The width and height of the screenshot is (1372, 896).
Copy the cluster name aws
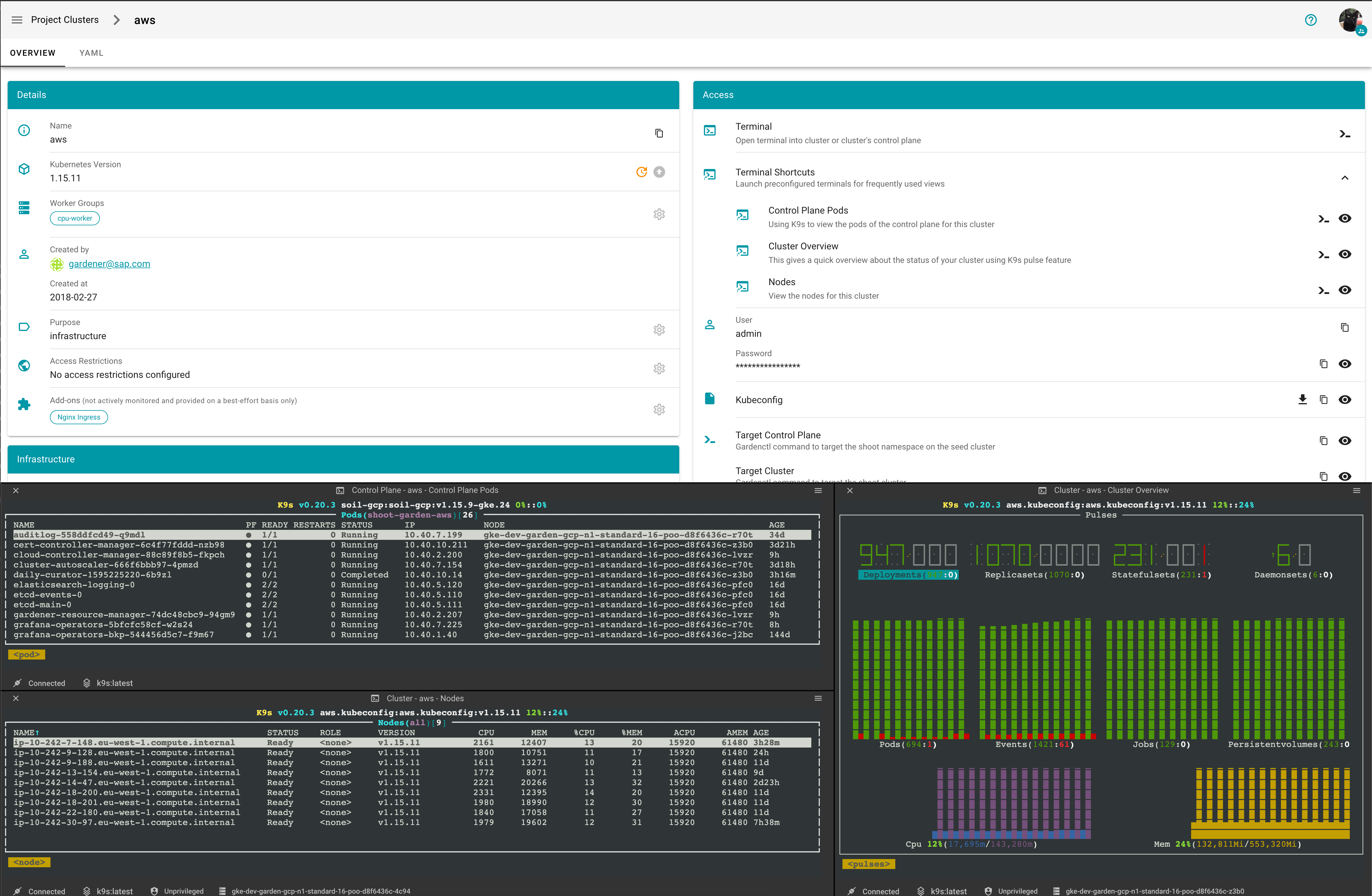coord(659,133)
